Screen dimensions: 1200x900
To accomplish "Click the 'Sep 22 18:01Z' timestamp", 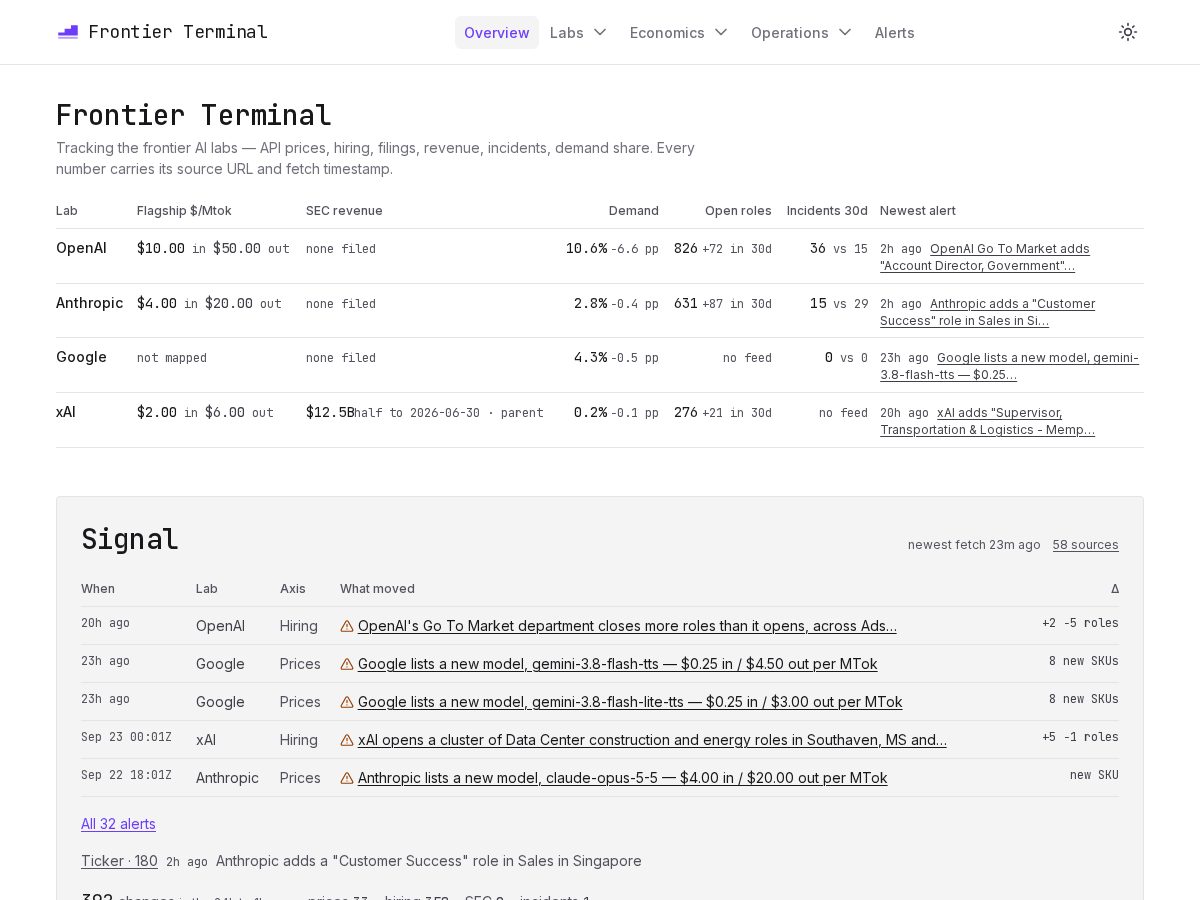I will [x=126, y=775].
